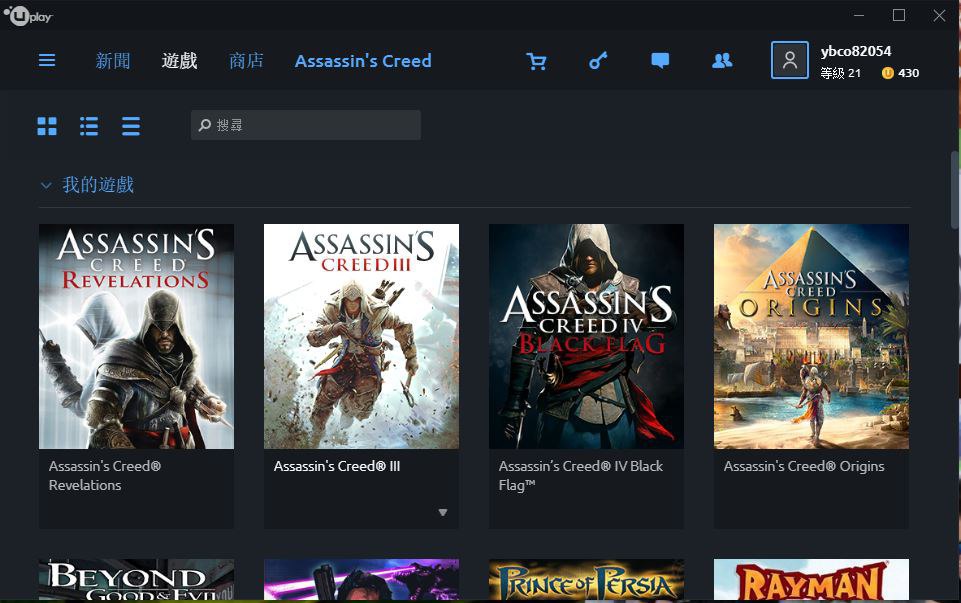Select the 遊戲 tab
The width and height of the screenshot is (961, 603).
(180, 61)
